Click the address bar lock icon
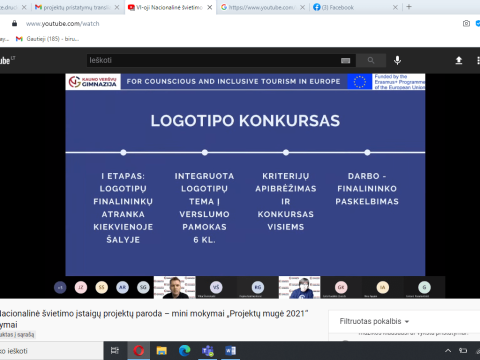Image resolution: width=480 pixels, height=360 pixels. (14, 23)
